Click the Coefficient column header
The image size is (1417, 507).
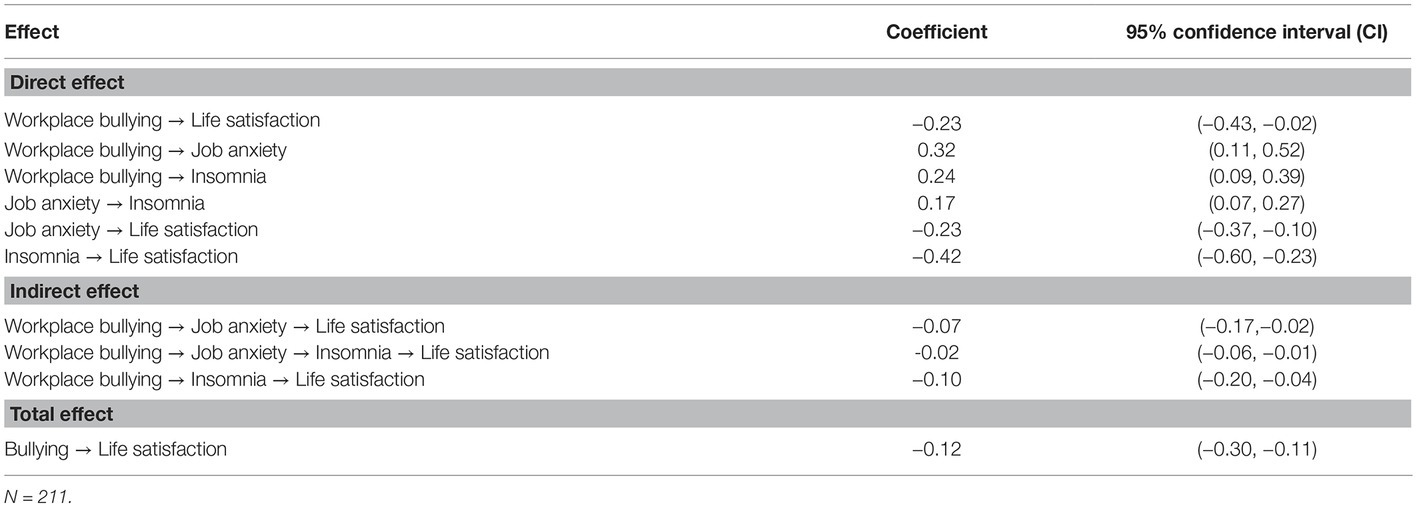937,32
